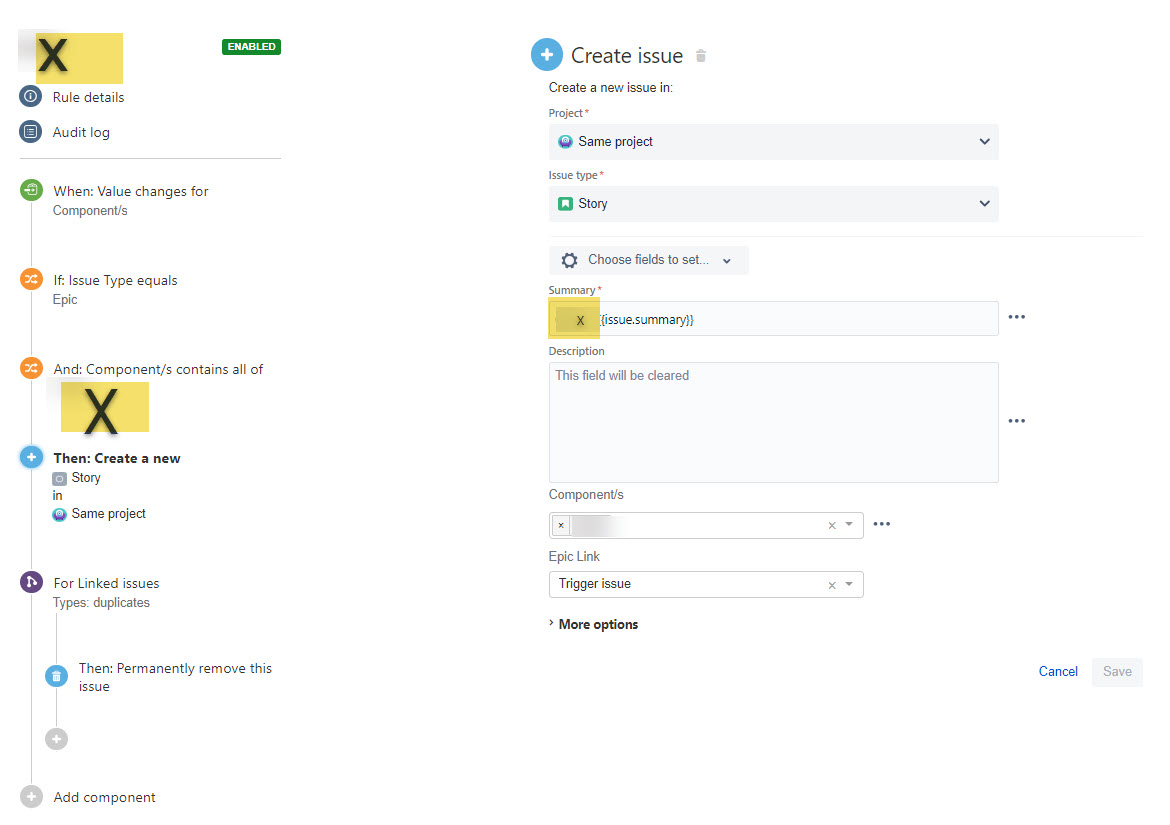Click the trash icon for Permanently remove step
Screen dimensions: 1170x825
[57, 676]
